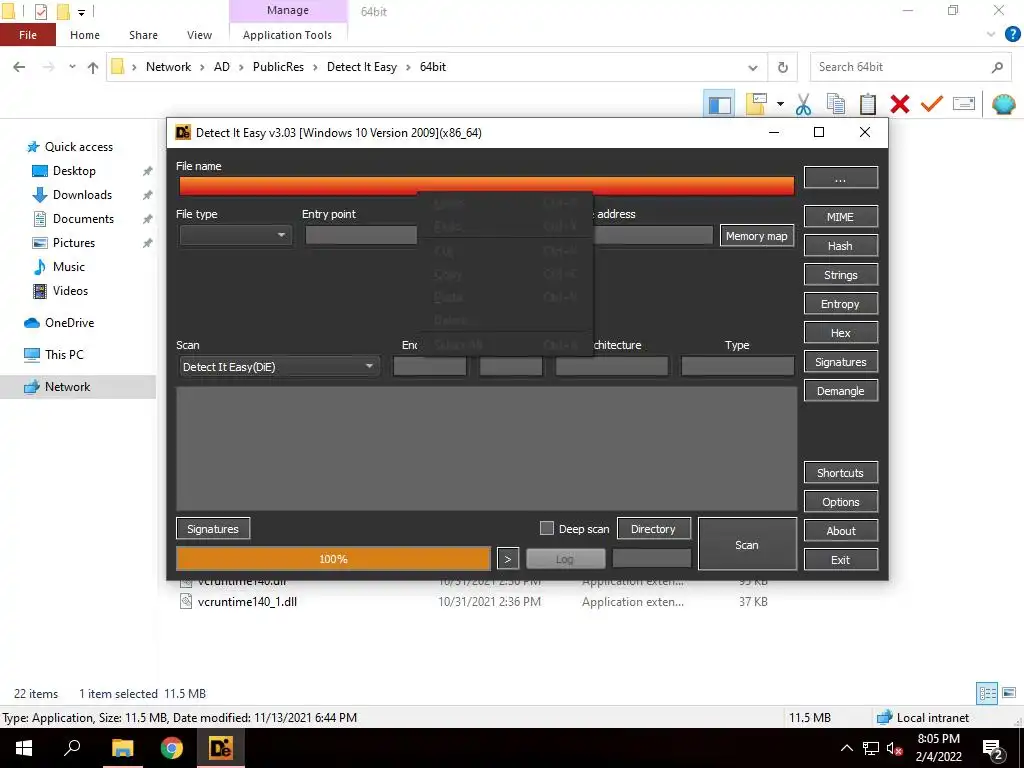Click the search magnifier in Search 64bit box
Image resolution: width=1024 pixels, height=768 pixels.
(x=997, y=67)
